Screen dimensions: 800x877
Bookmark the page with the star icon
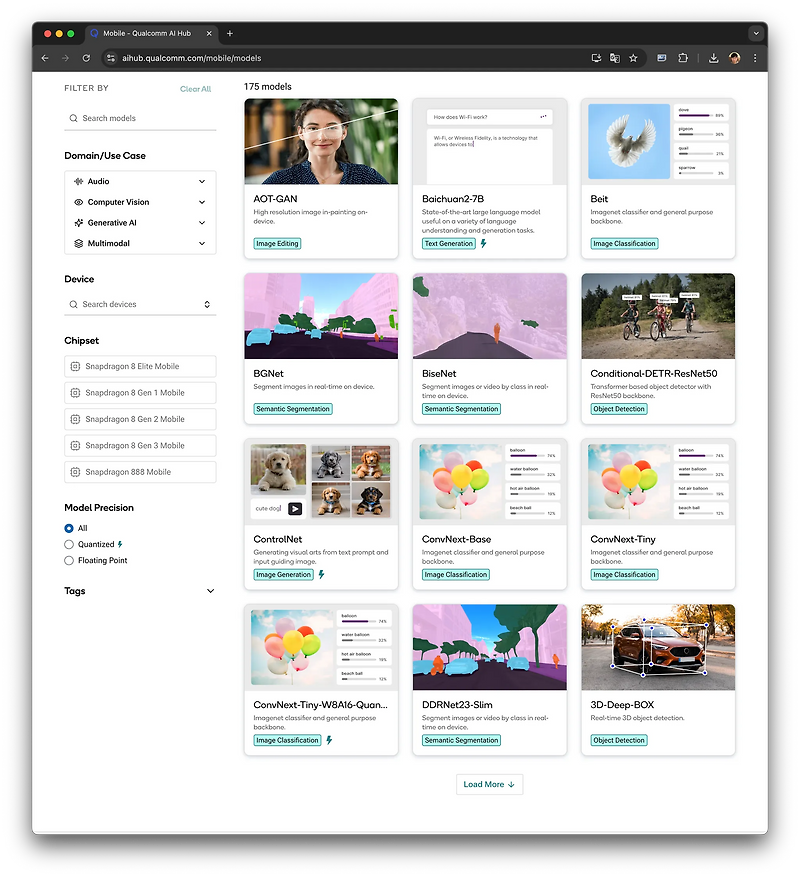tap(634, 58)
